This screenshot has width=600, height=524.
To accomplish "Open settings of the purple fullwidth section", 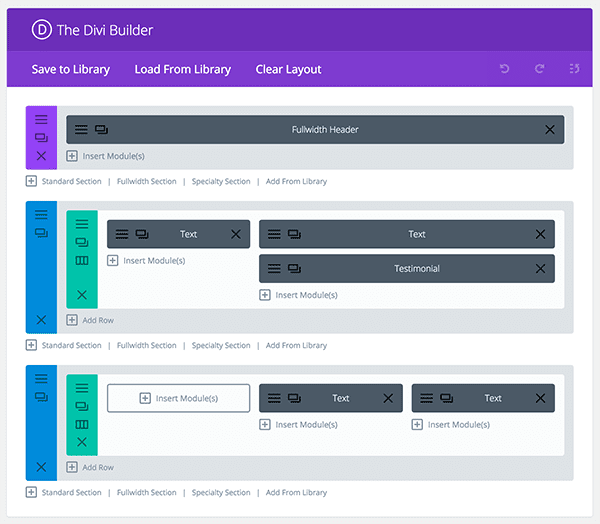I will coord(41,119).
